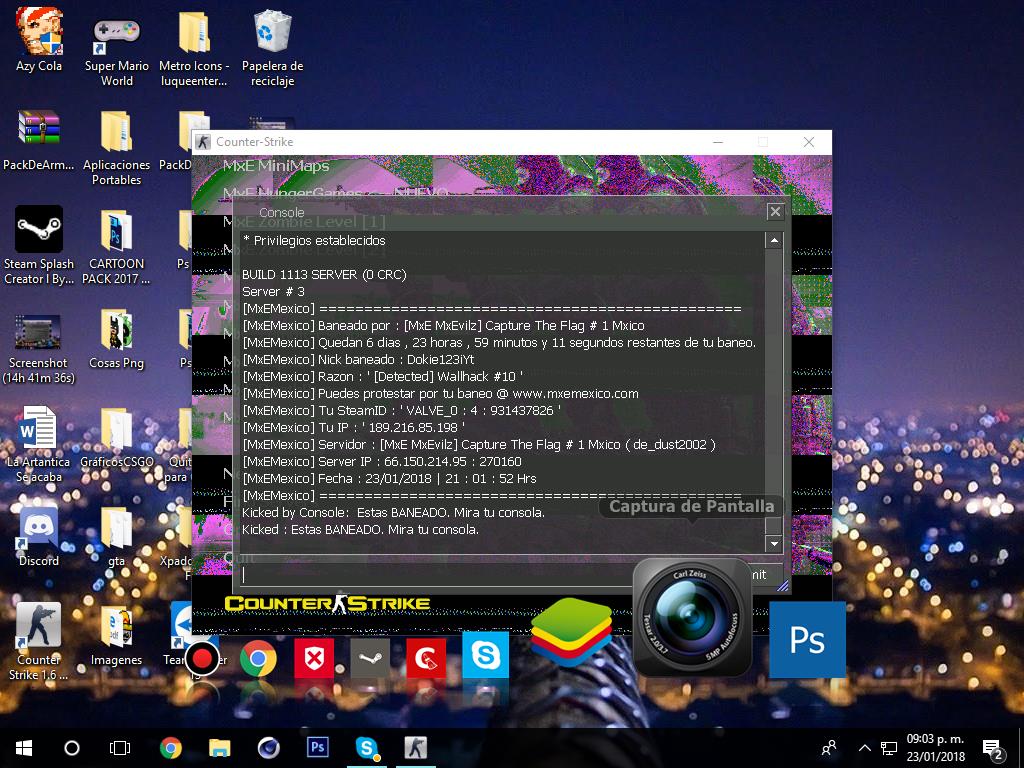Open the Azy Cola desktop shortcut
Image resolution: width=1024 pixels, height=768 pixels.
coord(39,39)
